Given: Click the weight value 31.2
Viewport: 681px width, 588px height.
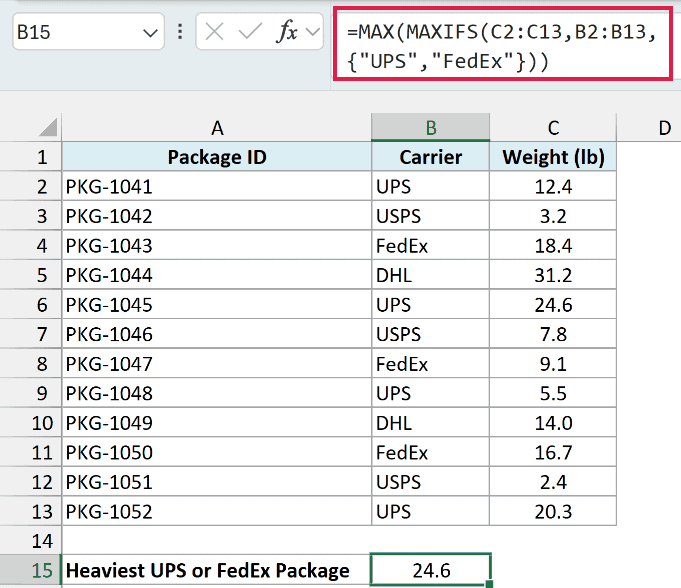Looking at the screenshot, I should pyautogui.click(x=553, y=275).
